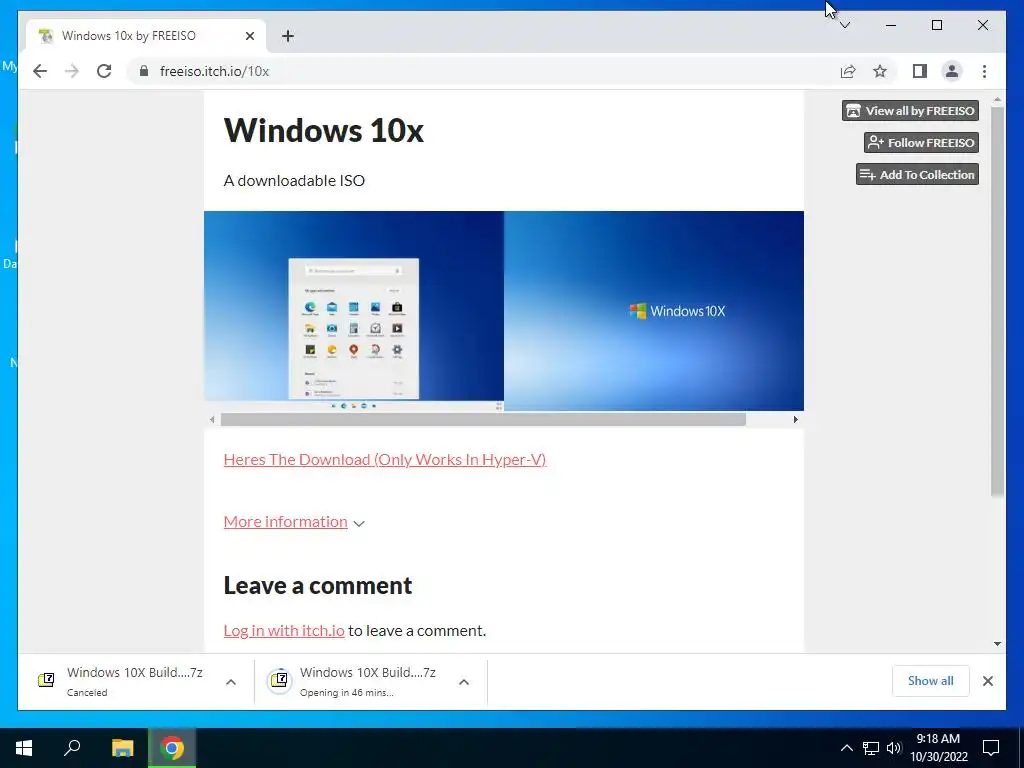This screenshot has width=1024, height=768.
Task: Click Opening in 46 mins status text
Action: pyautogui.click(x=347, y=692)
